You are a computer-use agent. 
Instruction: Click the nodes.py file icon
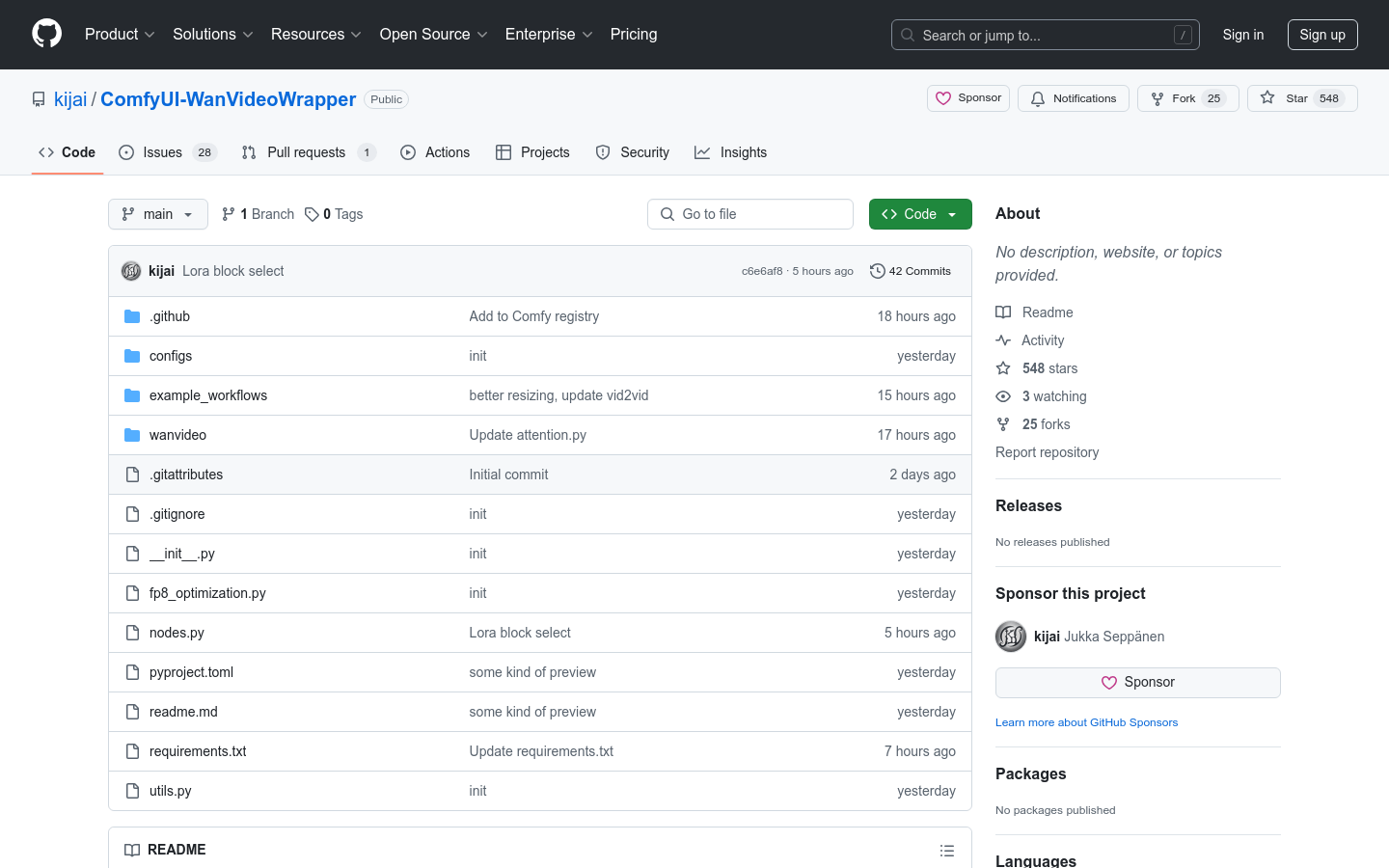pos(132,633)
